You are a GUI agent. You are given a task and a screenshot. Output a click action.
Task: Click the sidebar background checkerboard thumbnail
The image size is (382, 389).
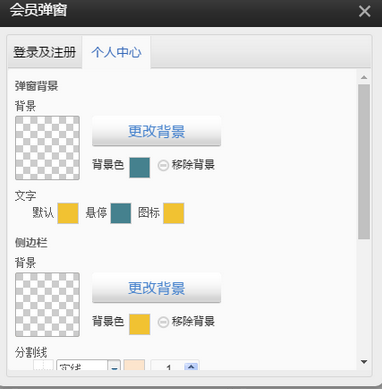[47, 304]
